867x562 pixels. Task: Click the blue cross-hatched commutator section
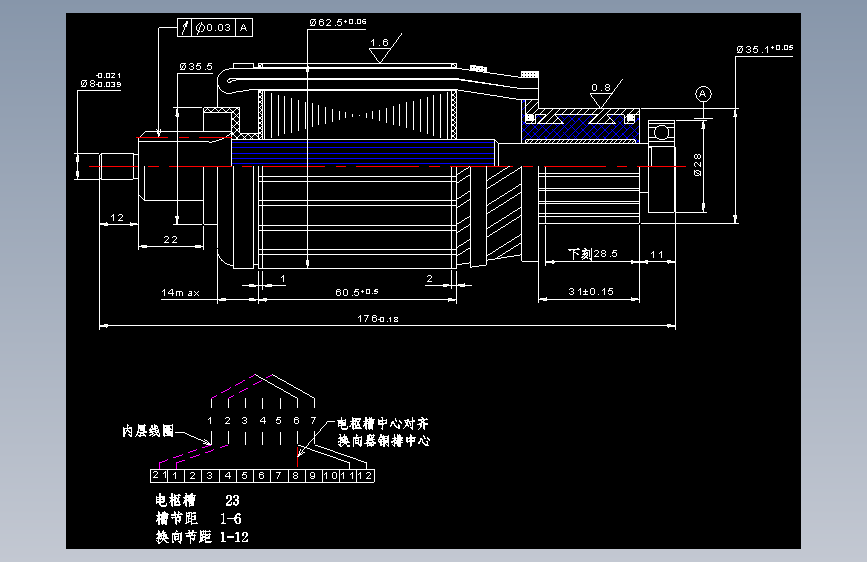point(580,128)
